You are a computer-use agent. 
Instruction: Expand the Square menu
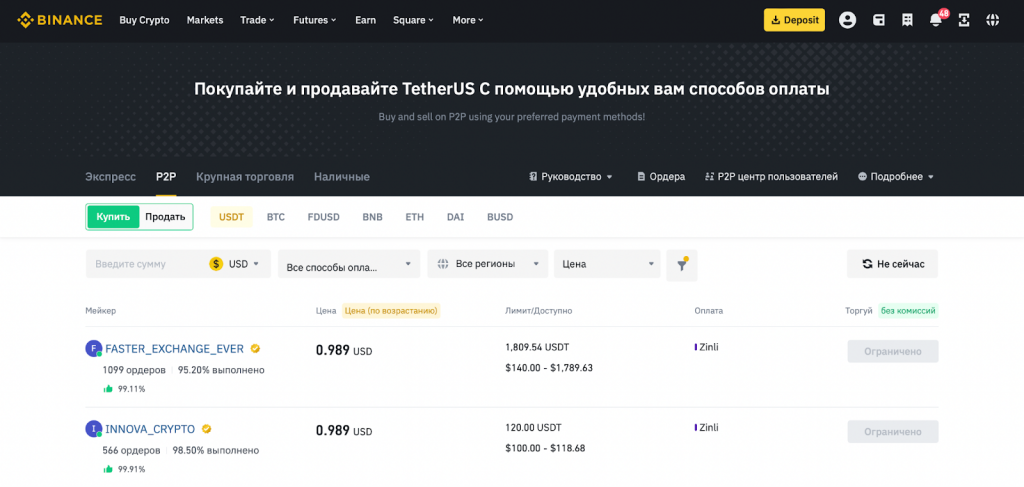coord(413,20)
